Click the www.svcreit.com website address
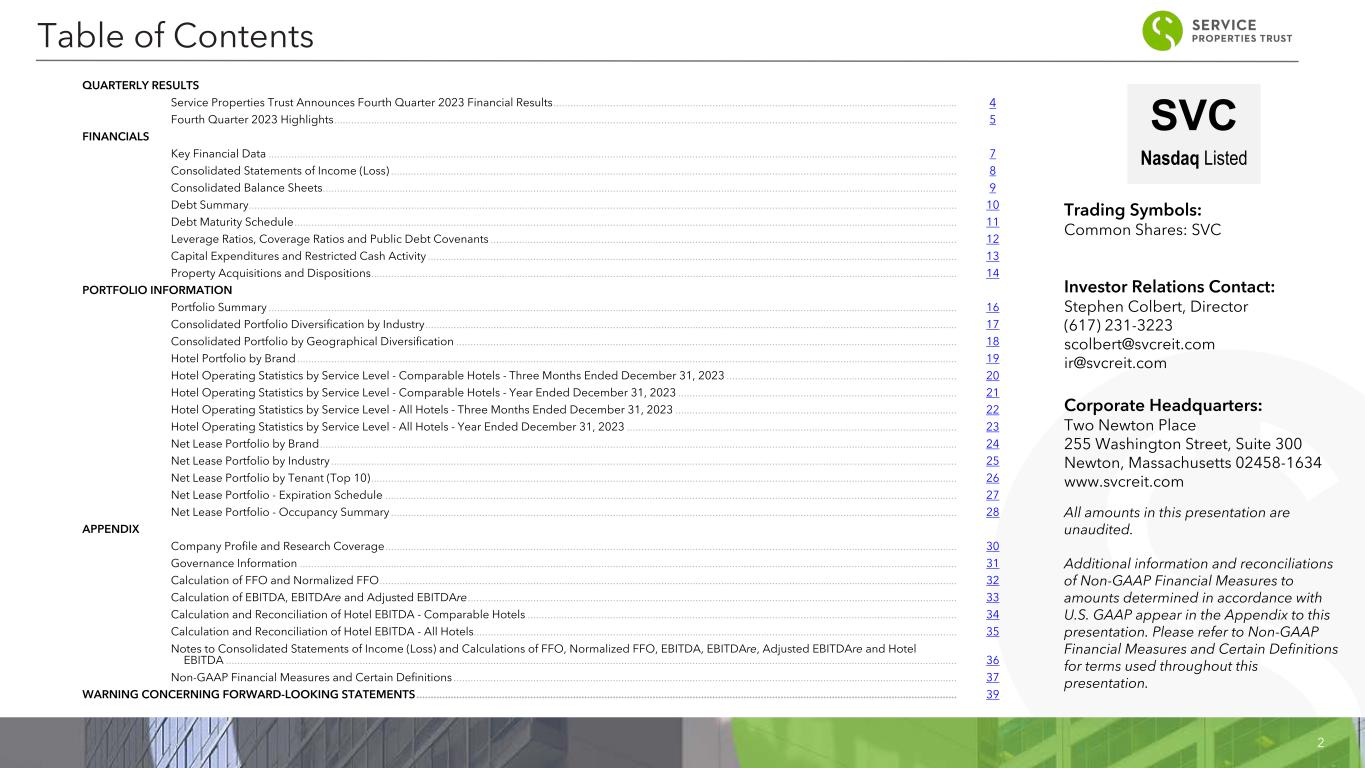 click(x=1123, y=482)
